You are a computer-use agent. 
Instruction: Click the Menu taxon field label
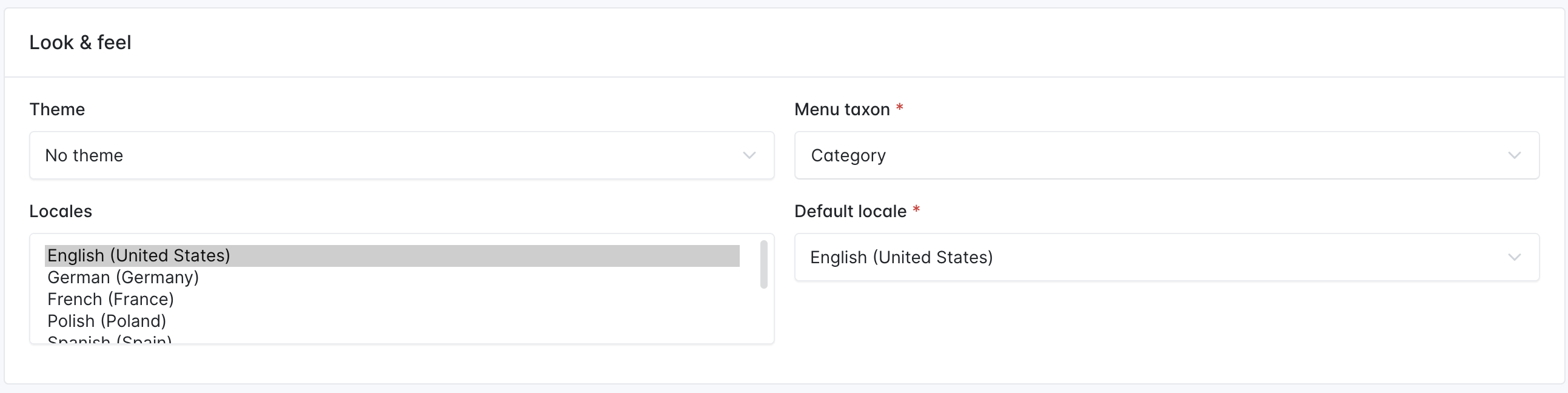tap(842, 110)
